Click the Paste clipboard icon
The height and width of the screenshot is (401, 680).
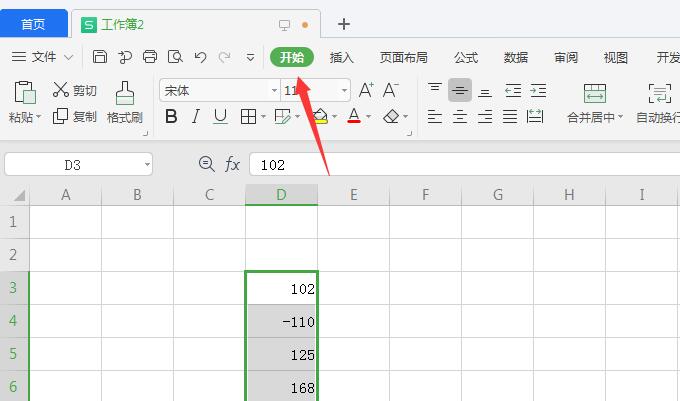click(x=25, y=92)
